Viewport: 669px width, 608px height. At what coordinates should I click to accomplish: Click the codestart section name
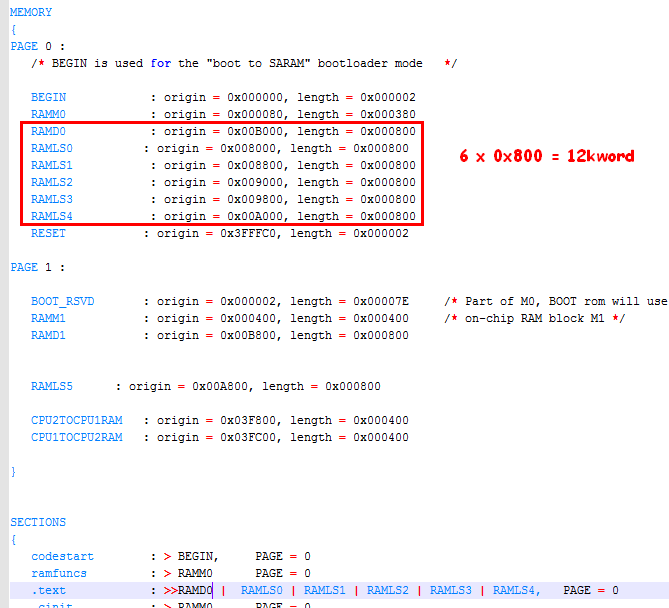pos(62,557)
